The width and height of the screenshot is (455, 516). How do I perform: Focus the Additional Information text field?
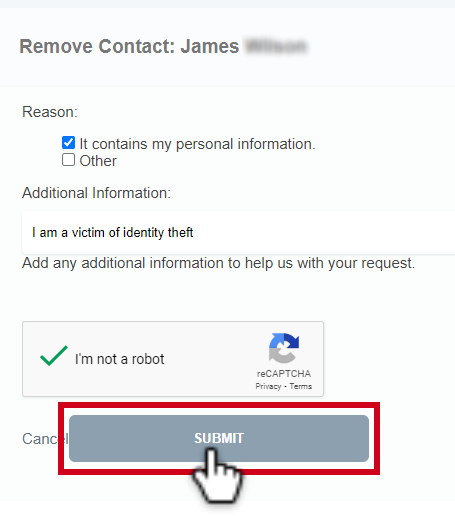pyautogui.click(x=238, y=232)
